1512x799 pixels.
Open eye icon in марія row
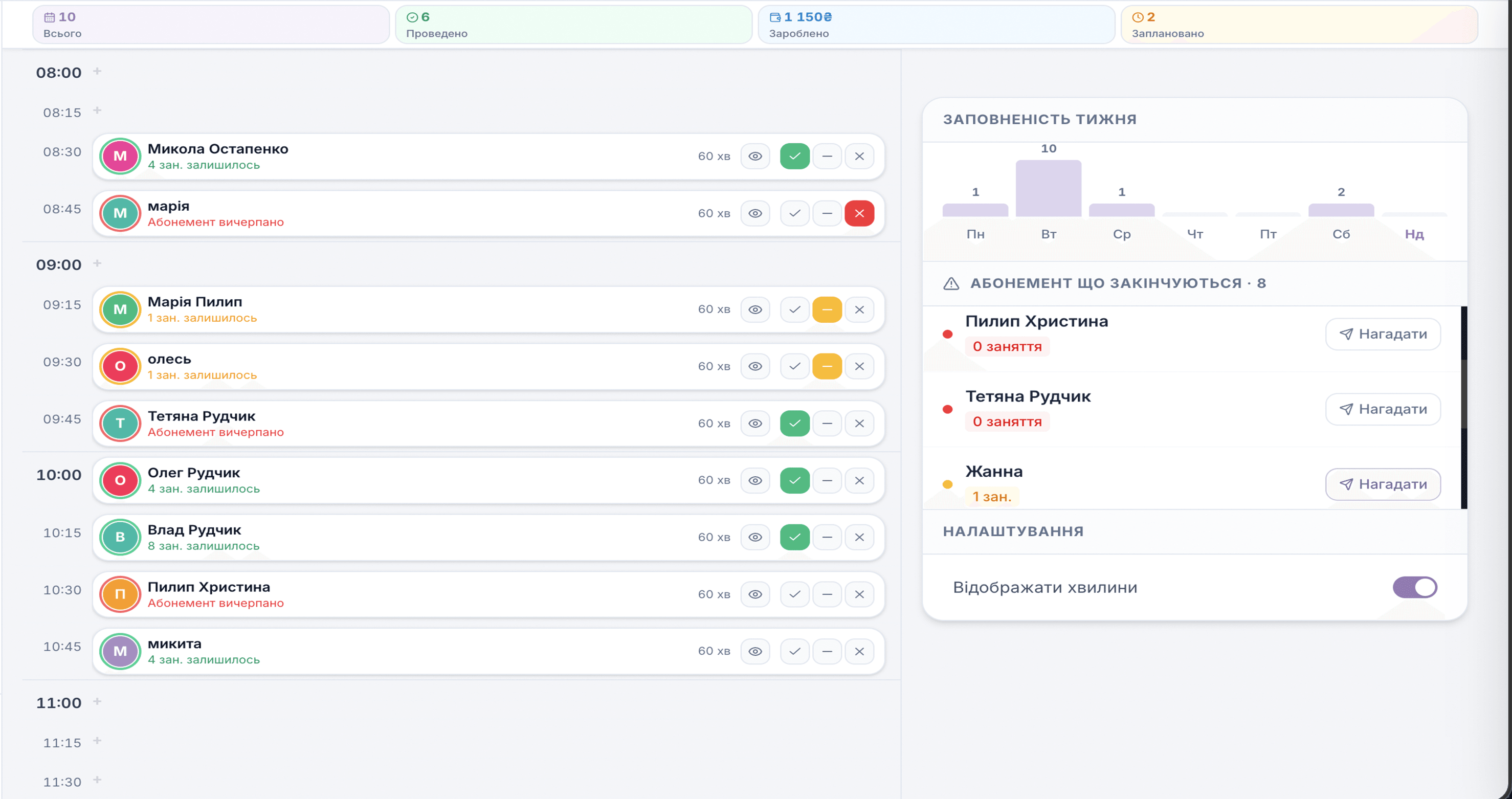pyautogui.click(x=755, y=214)
